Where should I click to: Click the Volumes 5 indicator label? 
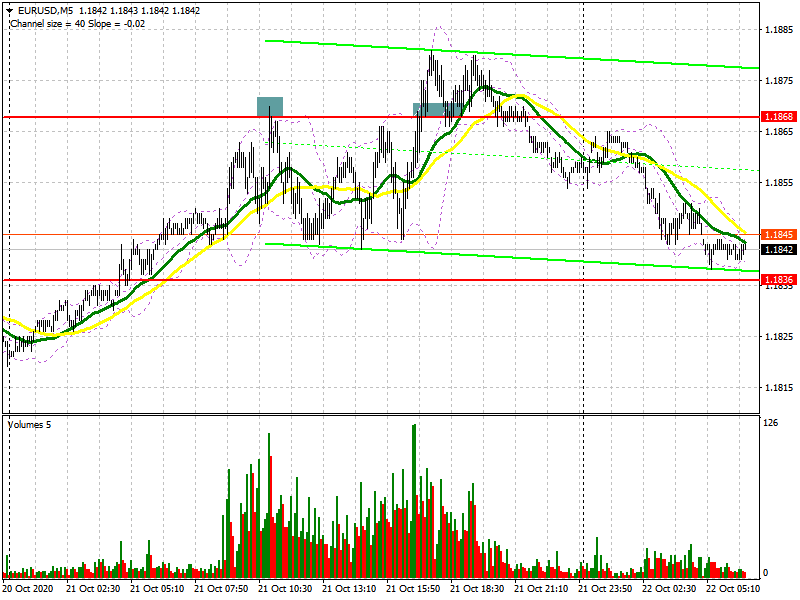click(x=30, y=424)
